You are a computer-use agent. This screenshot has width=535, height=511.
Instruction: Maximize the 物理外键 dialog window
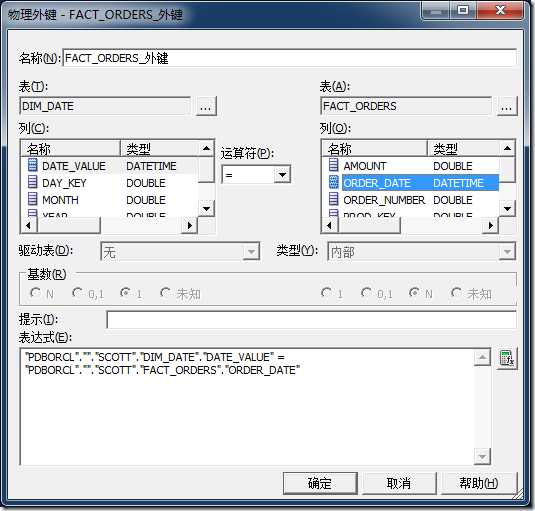click(463, 10)
